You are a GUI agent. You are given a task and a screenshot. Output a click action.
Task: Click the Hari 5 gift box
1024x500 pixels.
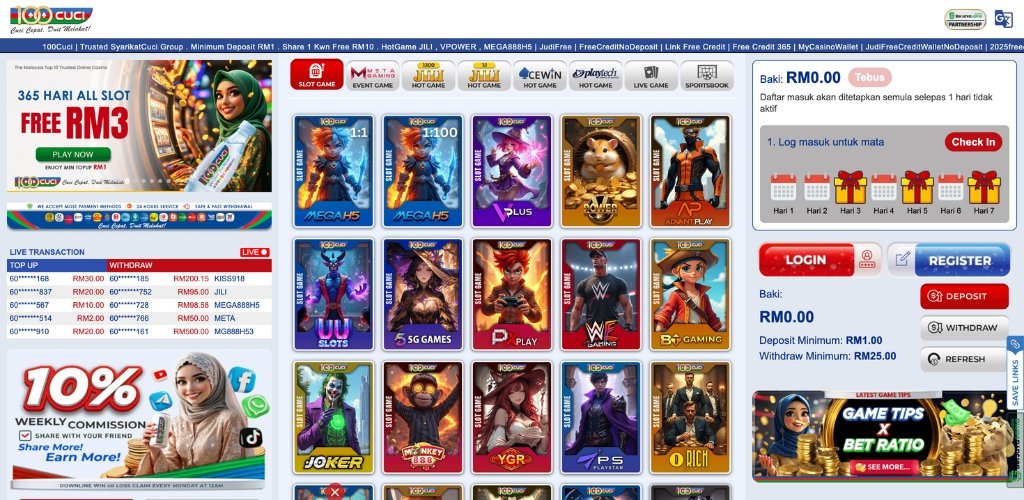[x=917, y=187]
